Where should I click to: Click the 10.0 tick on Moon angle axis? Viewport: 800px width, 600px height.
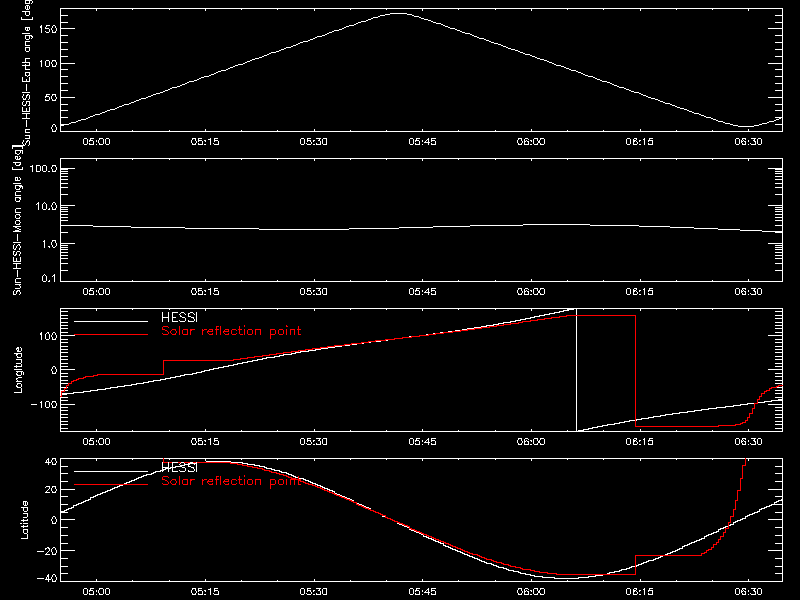point(46,207)
